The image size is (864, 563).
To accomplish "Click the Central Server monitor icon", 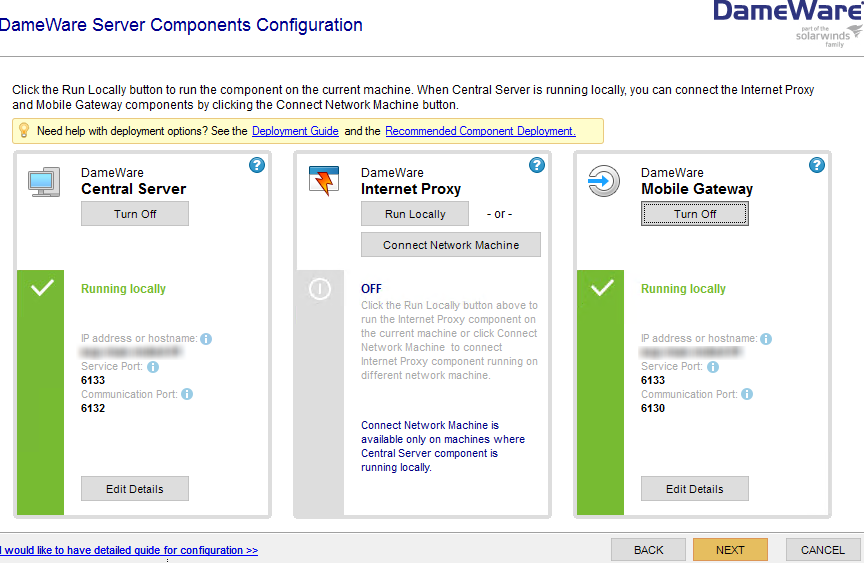I will (x=42, y=181).
